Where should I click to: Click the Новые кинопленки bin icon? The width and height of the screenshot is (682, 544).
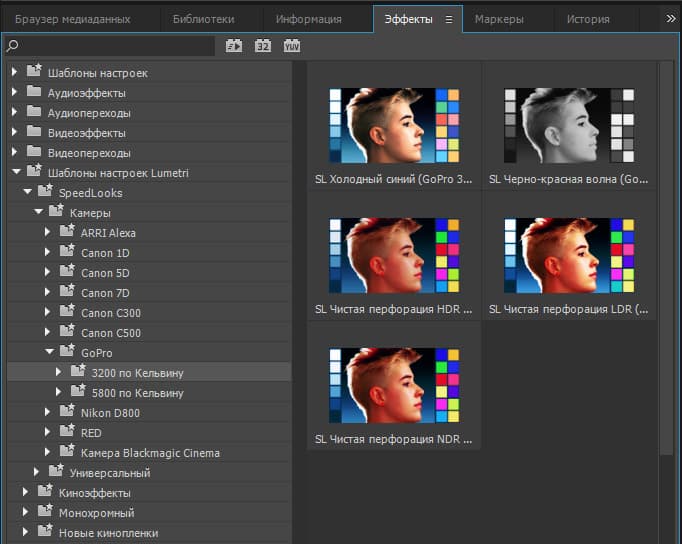pos(45,530)
